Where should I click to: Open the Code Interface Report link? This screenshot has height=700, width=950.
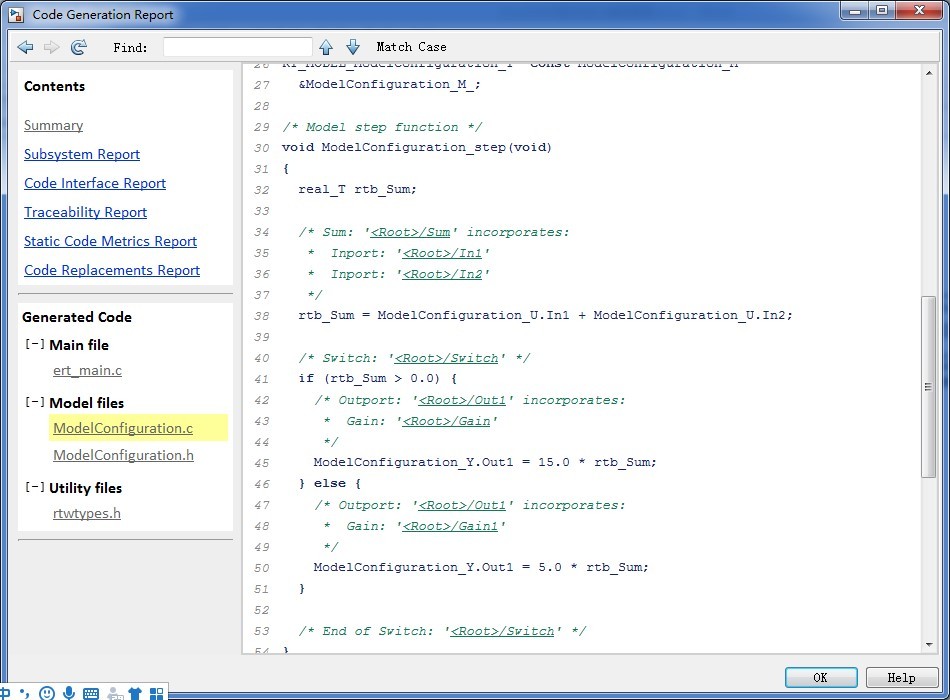(95, 184)
